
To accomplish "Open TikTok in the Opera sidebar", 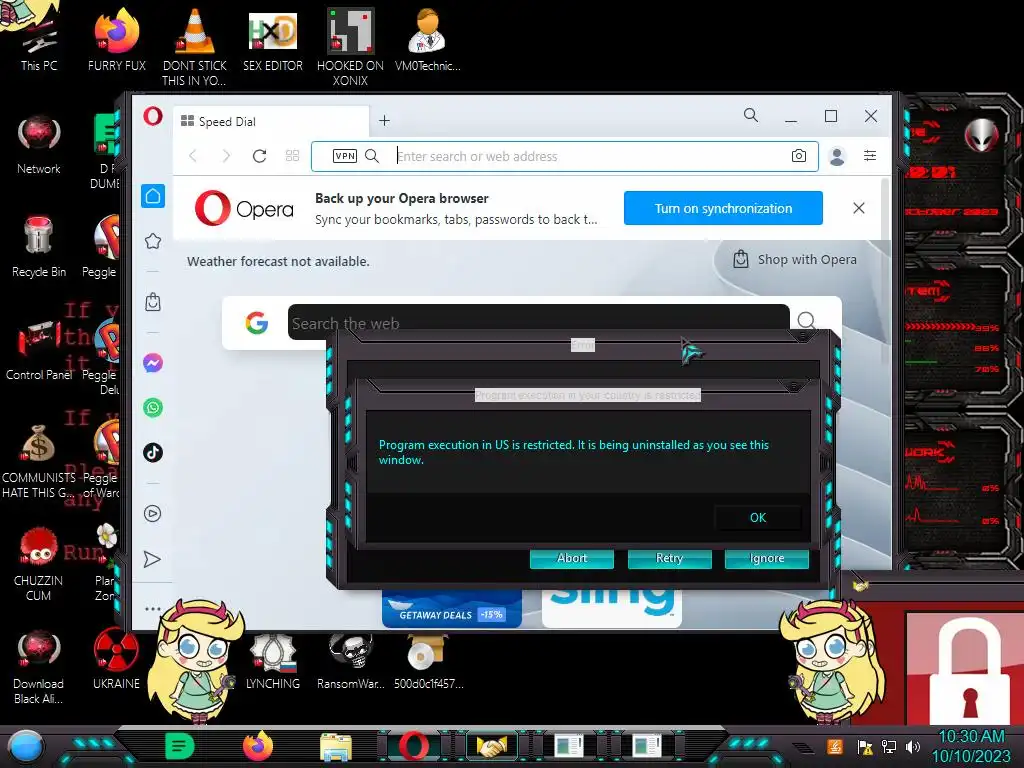I will pyautogui.click(x=153, y=453).
